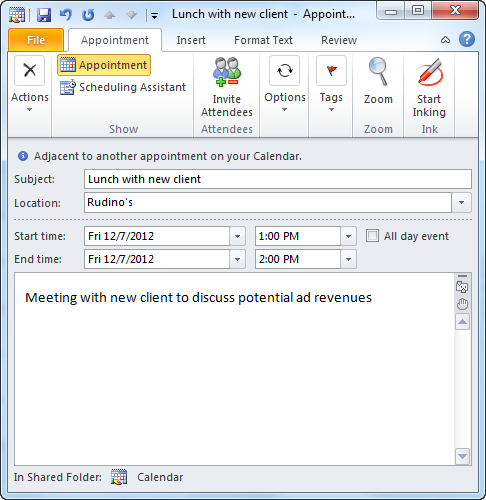Screen dimensions: 486x500
Task: Click the Save icon in quick access toolbar
Action: [x=44, y=15]
